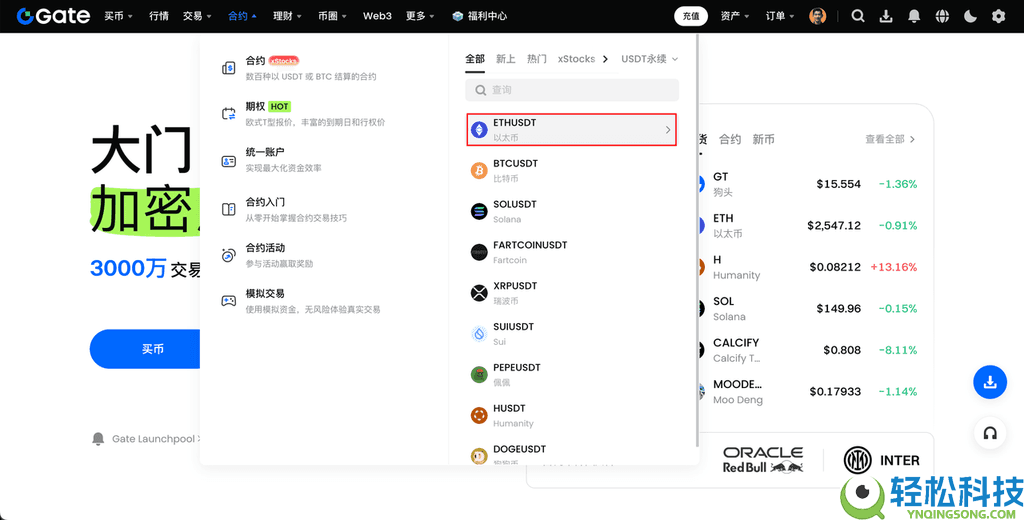Select the xStocks tab
Screen dimensions: 1024x520
pyautogui.click(x=577, y=59)
